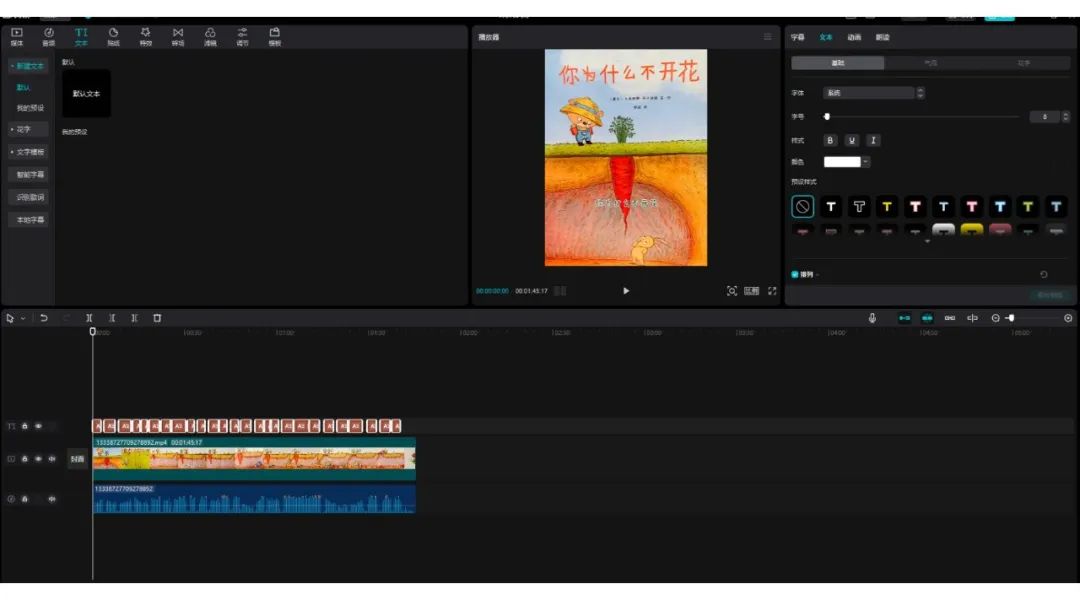Click the save preset button at the panel bottom

pos(1050,295)
